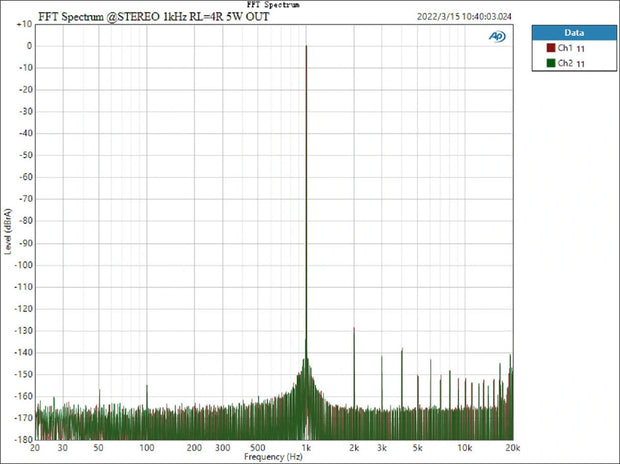This screenshot has height=464, width=620.
Task: Click the Data legend header
Action: (x=573, y=32)
